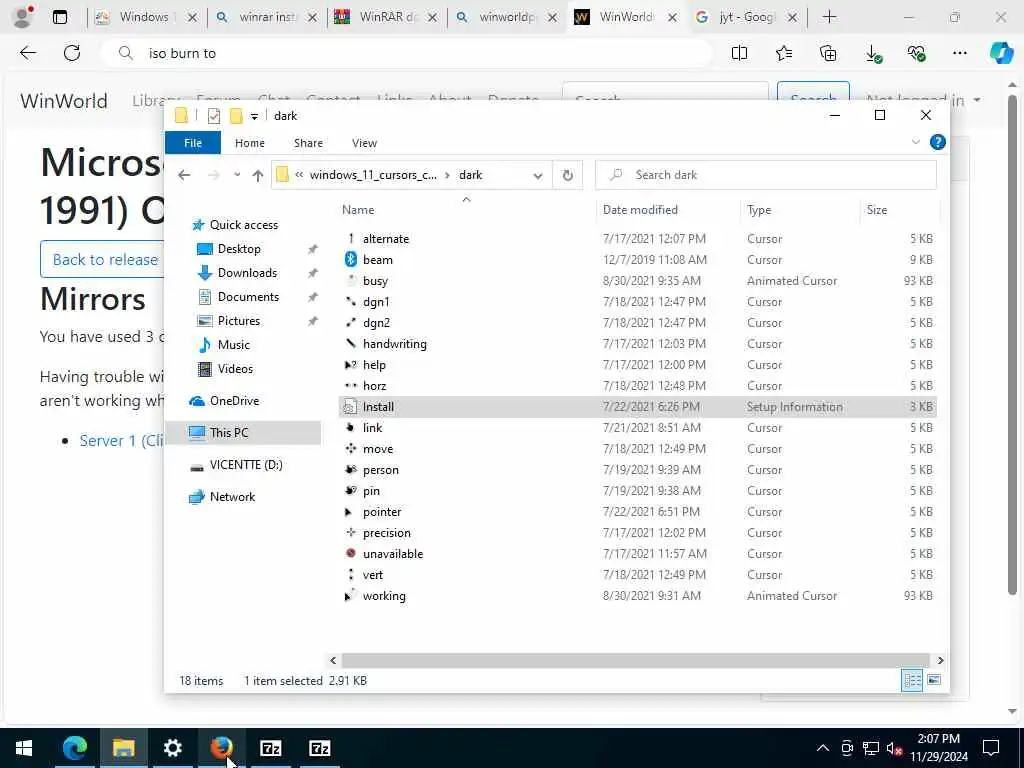Open Edge browser essentials heart icon
This screenshot has width=1024, height=768.
pyautogui.click(x=916, y=54)
